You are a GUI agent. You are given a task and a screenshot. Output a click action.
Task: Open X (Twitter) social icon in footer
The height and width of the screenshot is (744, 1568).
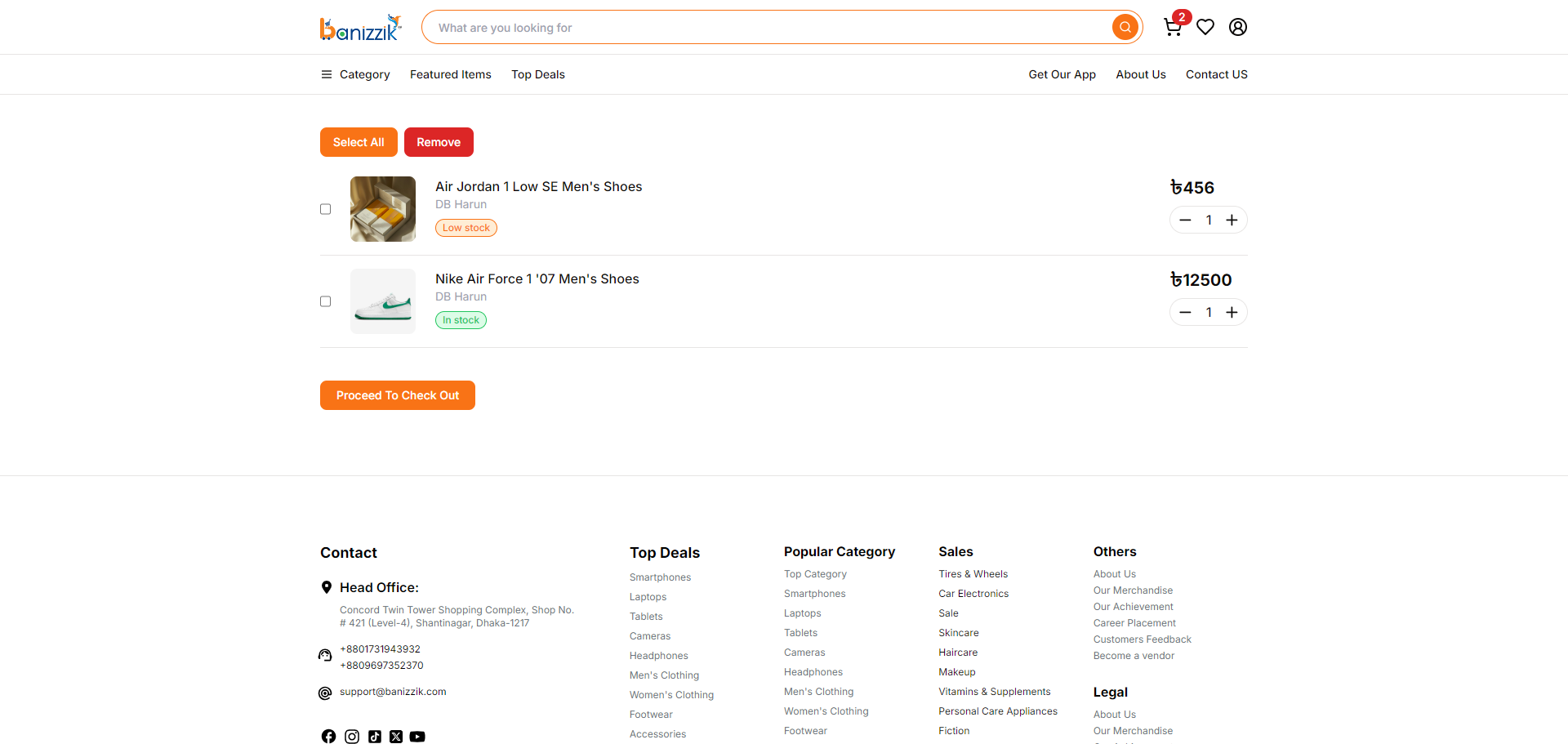(x=396, y=737)
